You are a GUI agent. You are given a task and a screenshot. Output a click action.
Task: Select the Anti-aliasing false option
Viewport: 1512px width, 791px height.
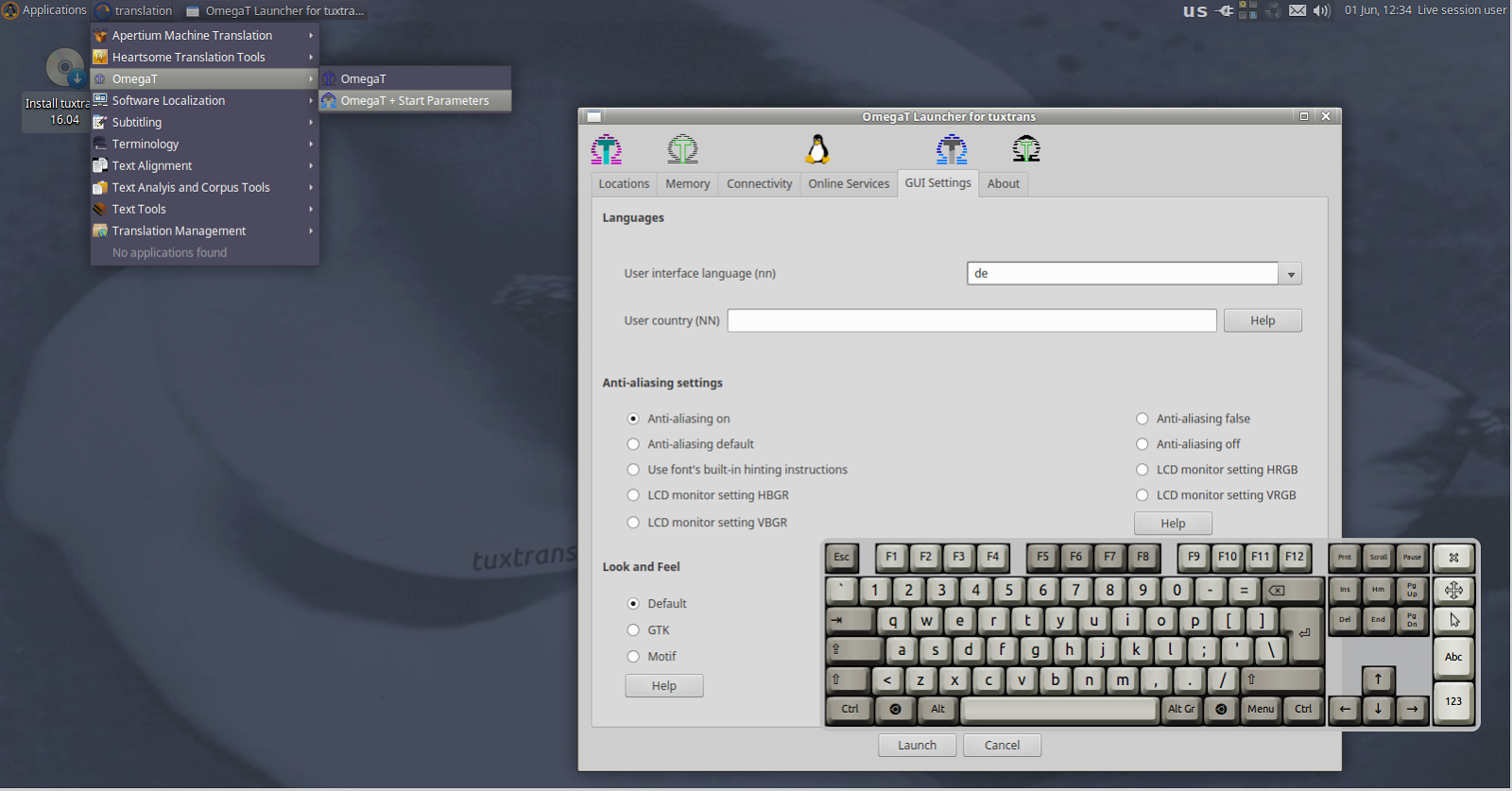coord(1143,419)
